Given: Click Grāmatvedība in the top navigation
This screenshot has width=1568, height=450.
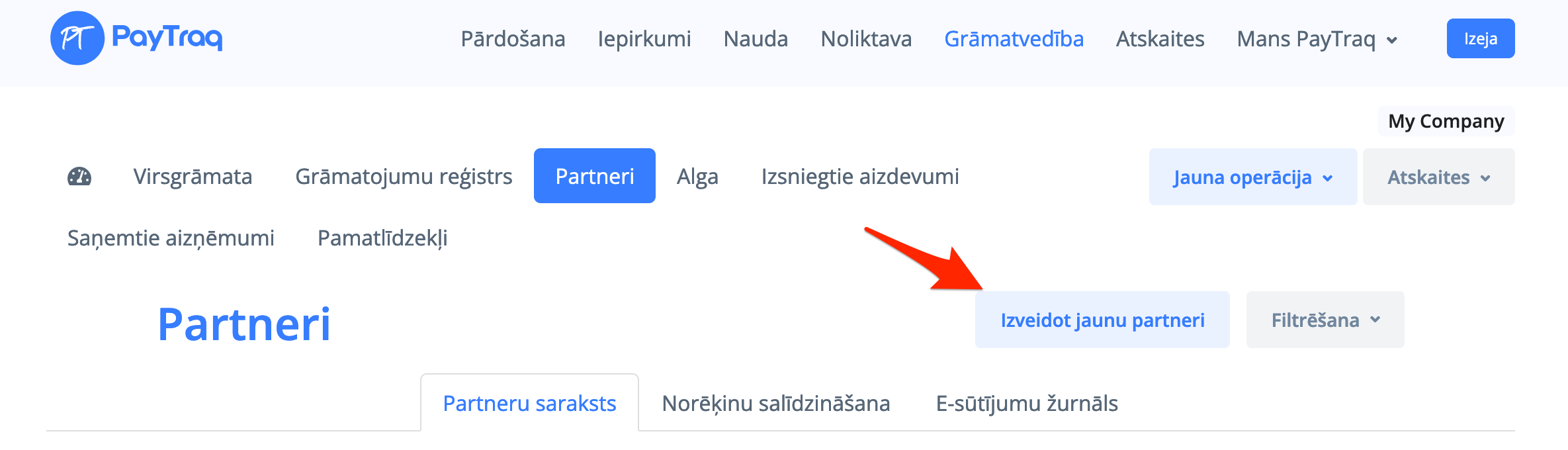Looking at the screenshot, I should coord(1014,39).
